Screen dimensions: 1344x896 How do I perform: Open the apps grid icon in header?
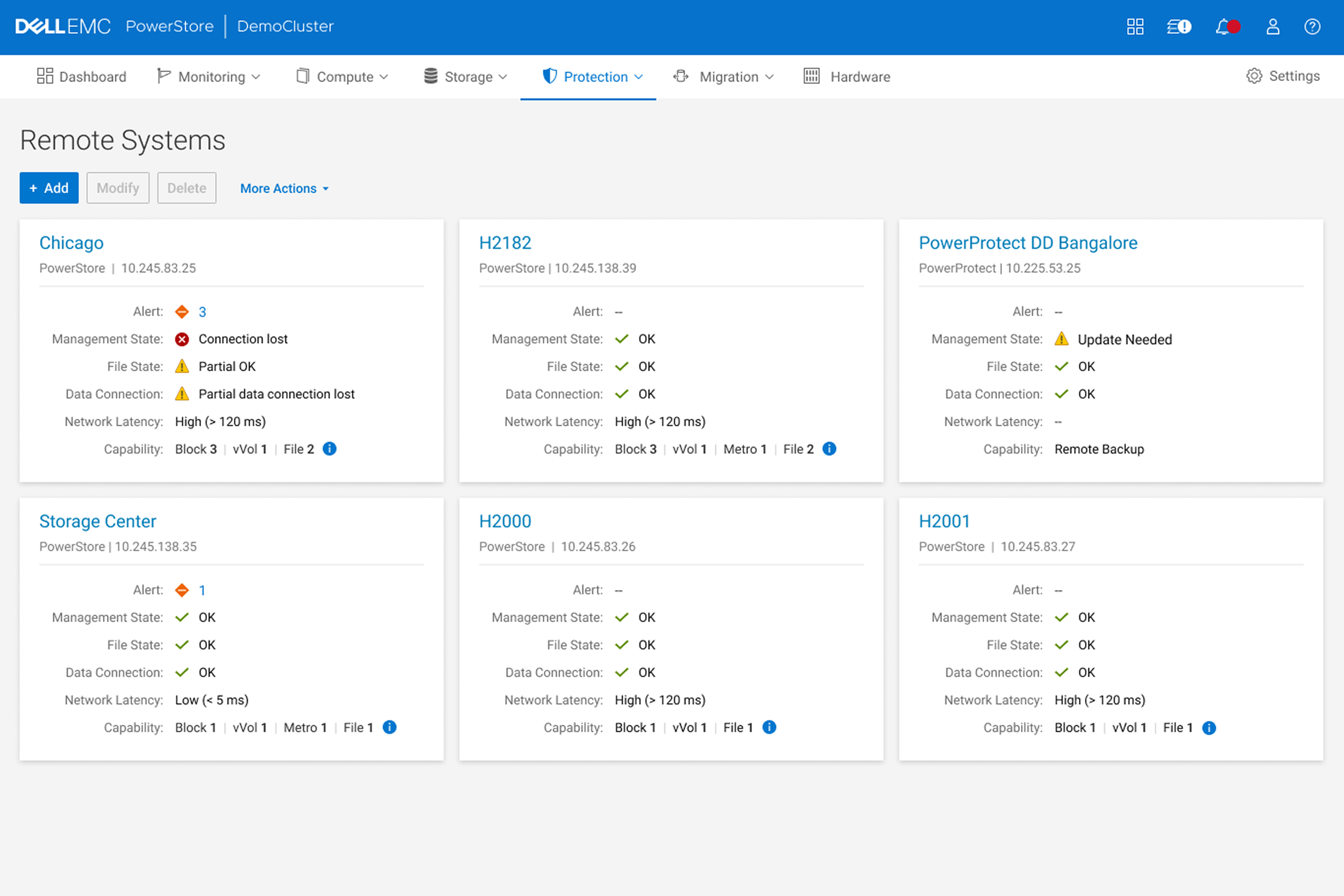click(x=1135, y=27)
